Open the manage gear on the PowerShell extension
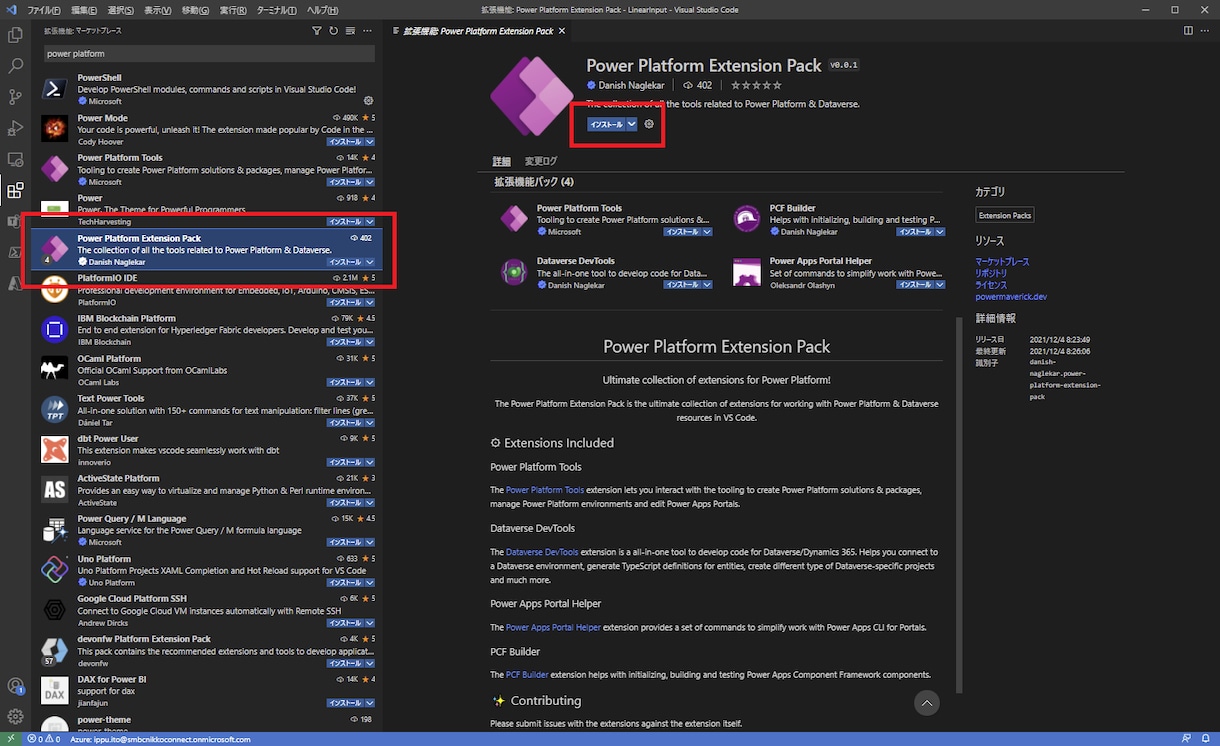Viewport: 1220px width, 746px height. 369,101
